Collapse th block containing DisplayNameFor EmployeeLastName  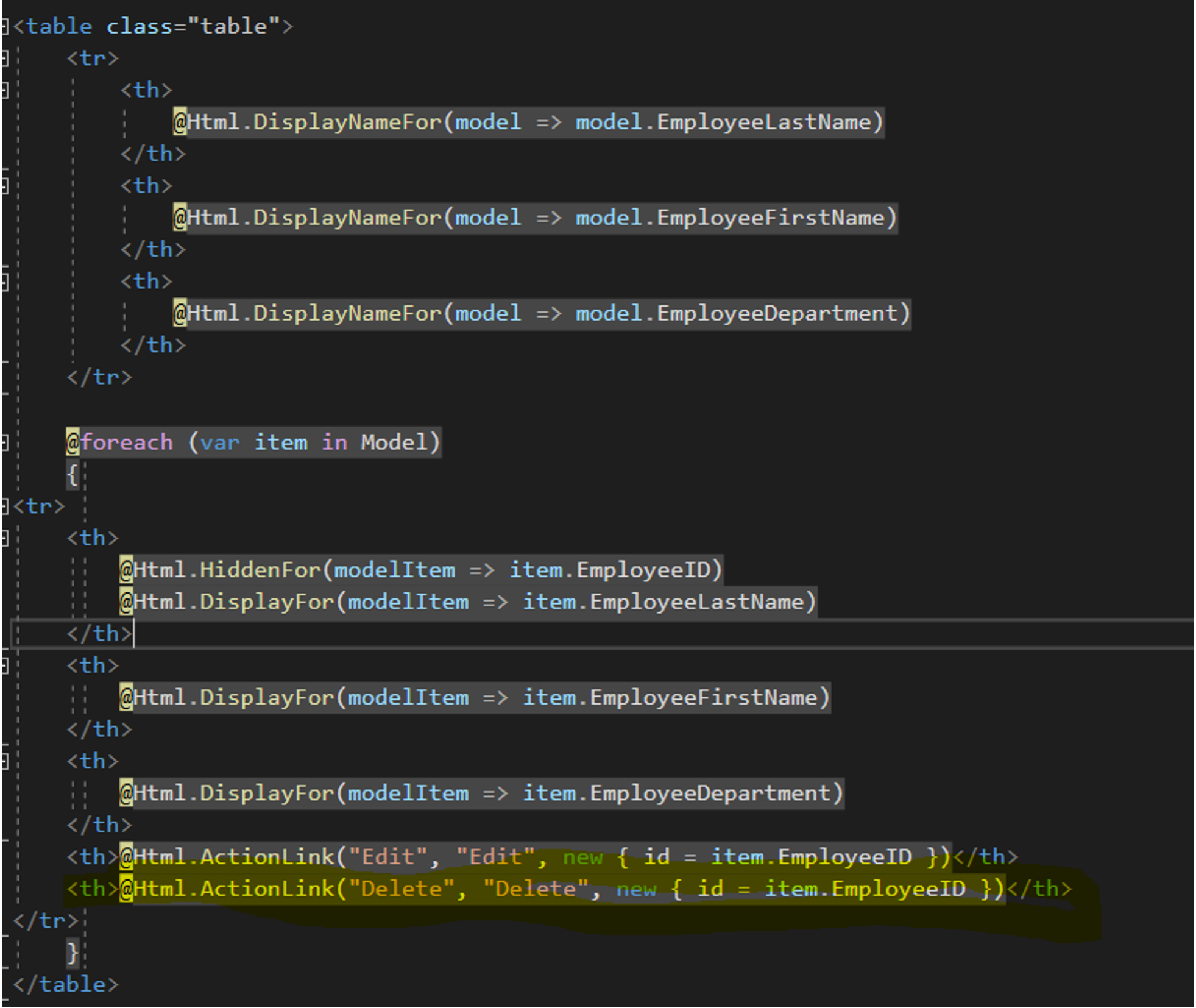tap(5, 90)
